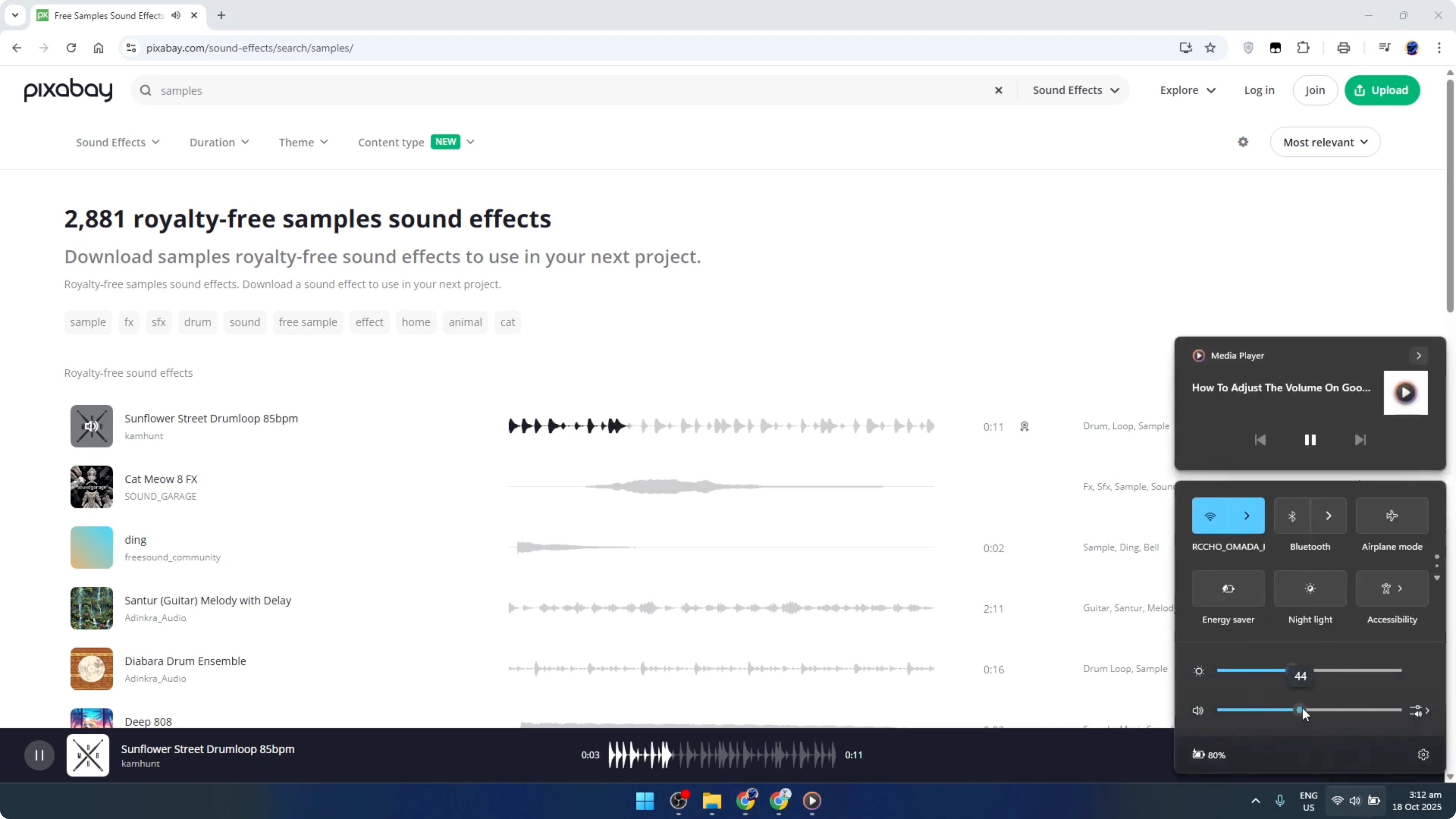The image size is (1456, 819).
Task: Open the Theme filter dropdown
Action: pos(303,142)
